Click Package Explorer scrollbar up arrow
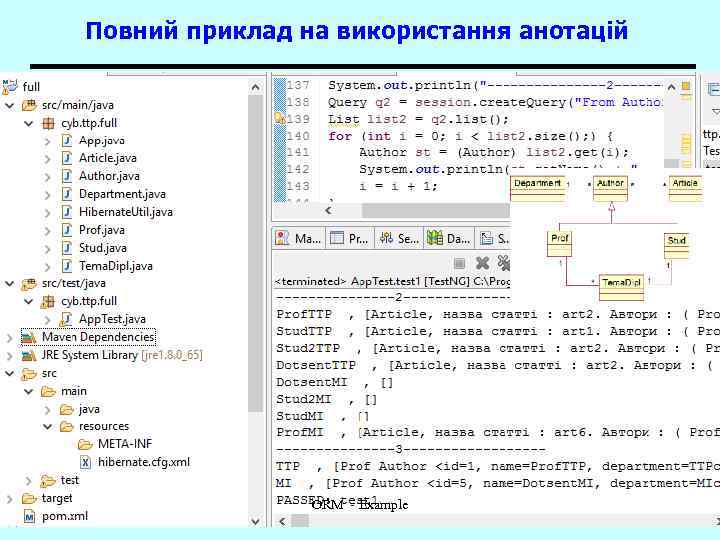720x540 pixels. coord(256,87)
